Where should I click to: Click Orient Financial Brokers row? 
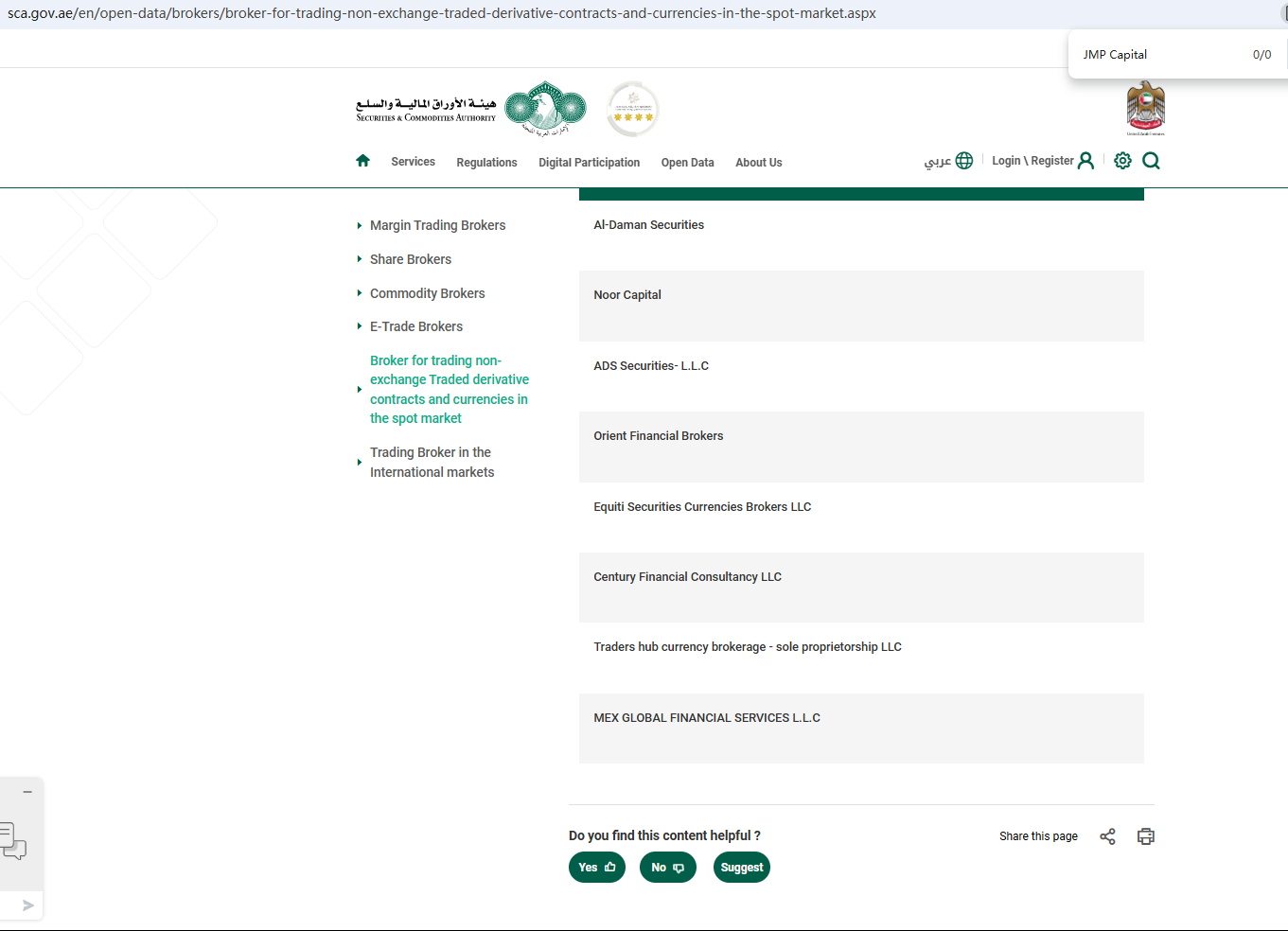point(861,448)
